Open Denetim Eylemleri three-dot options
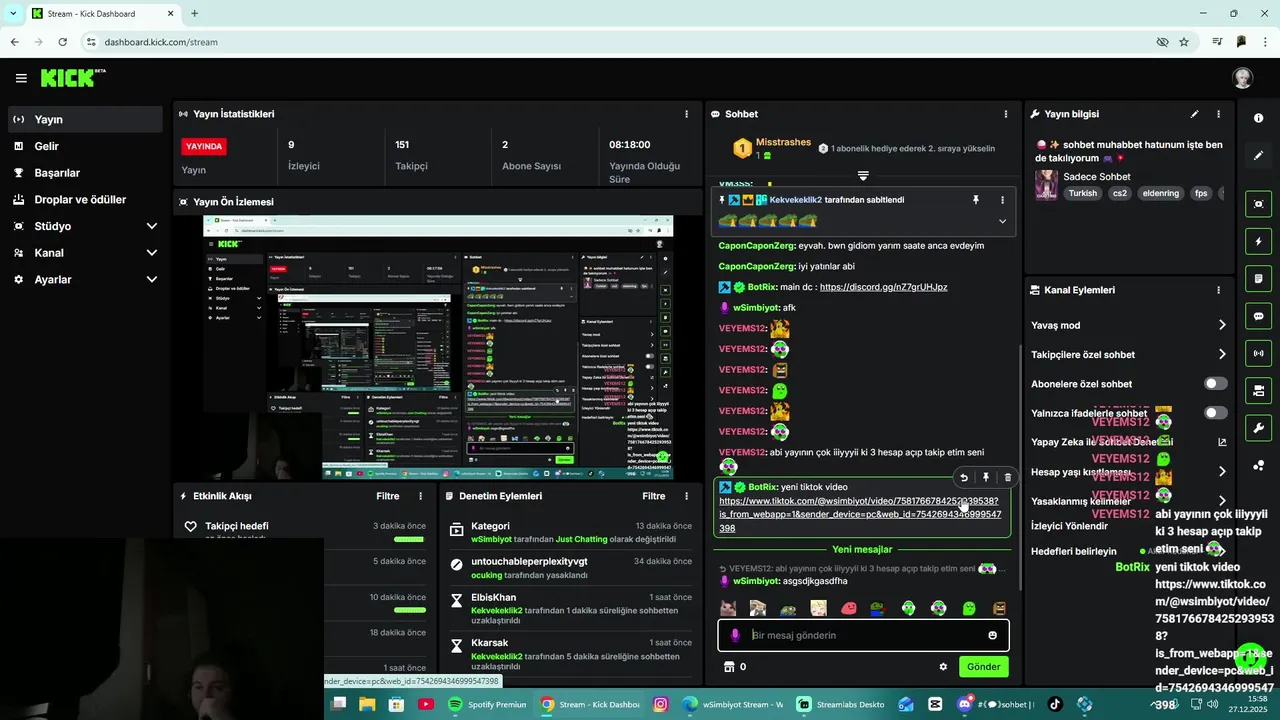The width and height of the screenshot is (1280, 720). (686, 496)
